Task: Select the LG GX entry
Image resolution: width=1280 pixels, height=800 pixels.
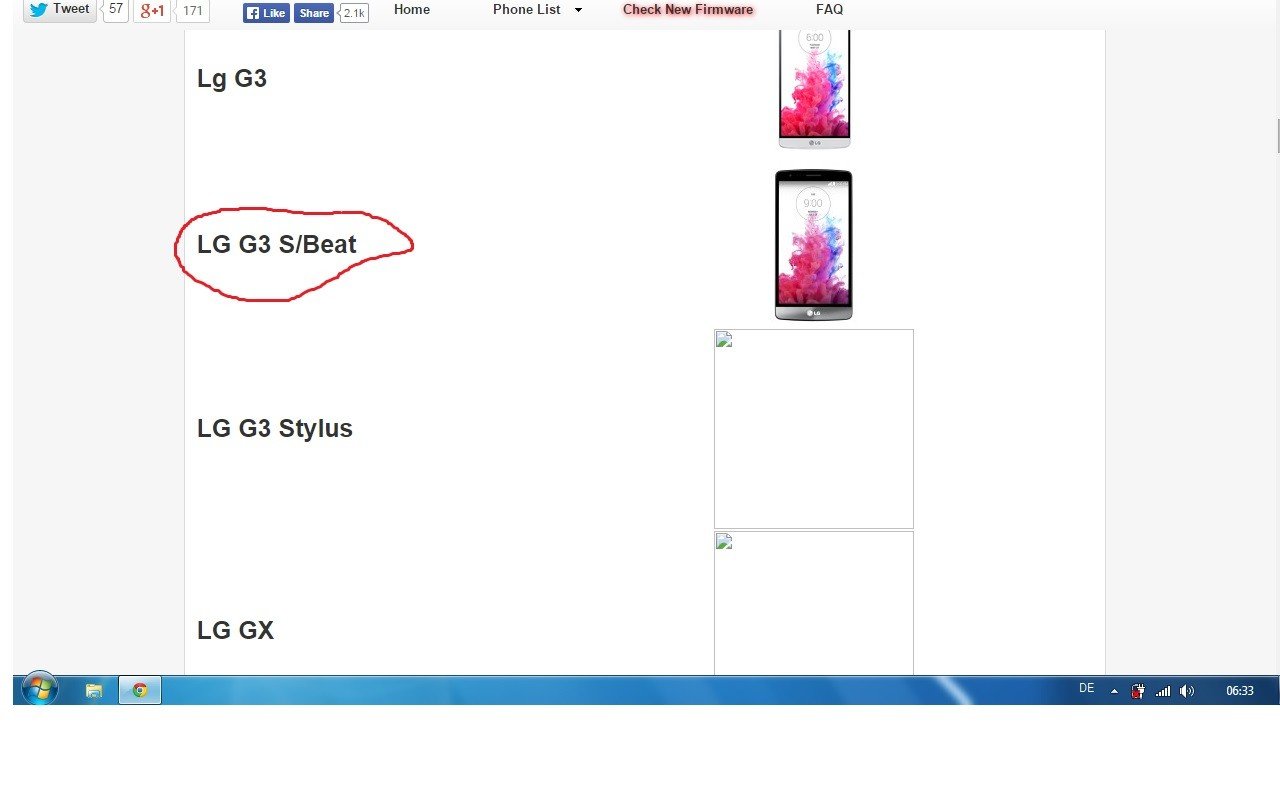Action: (x=235, y=630)
